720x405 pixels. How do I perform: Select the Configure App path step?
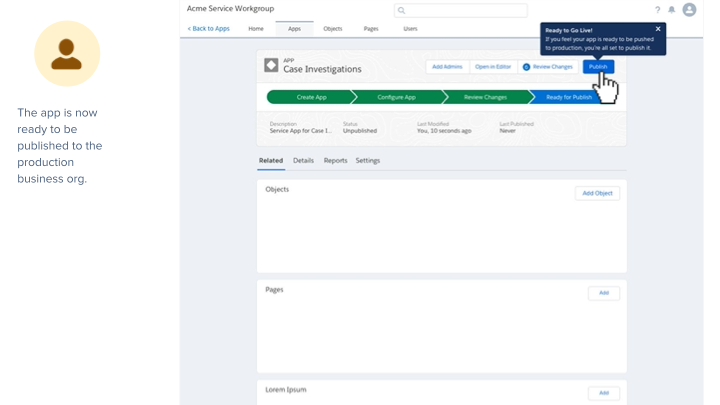(396, 97)
